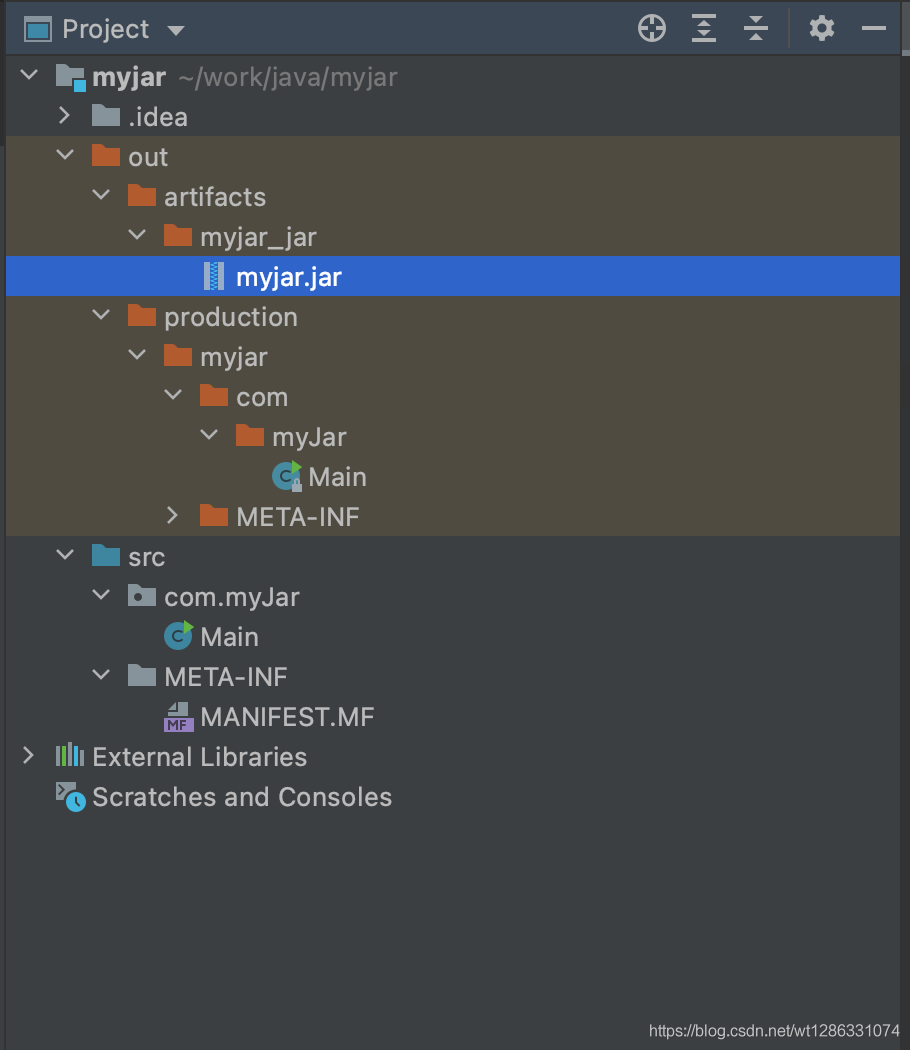Screen dimensions: 910x1050
Task: Click the MANIFEST.MF file icon
Action: [178, 717]
